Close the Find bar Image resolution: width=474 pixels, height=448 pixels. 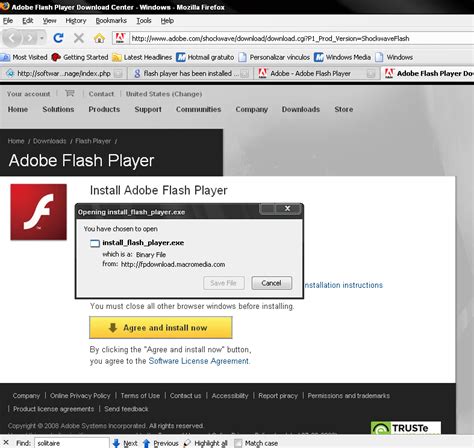tap(6, 443)
